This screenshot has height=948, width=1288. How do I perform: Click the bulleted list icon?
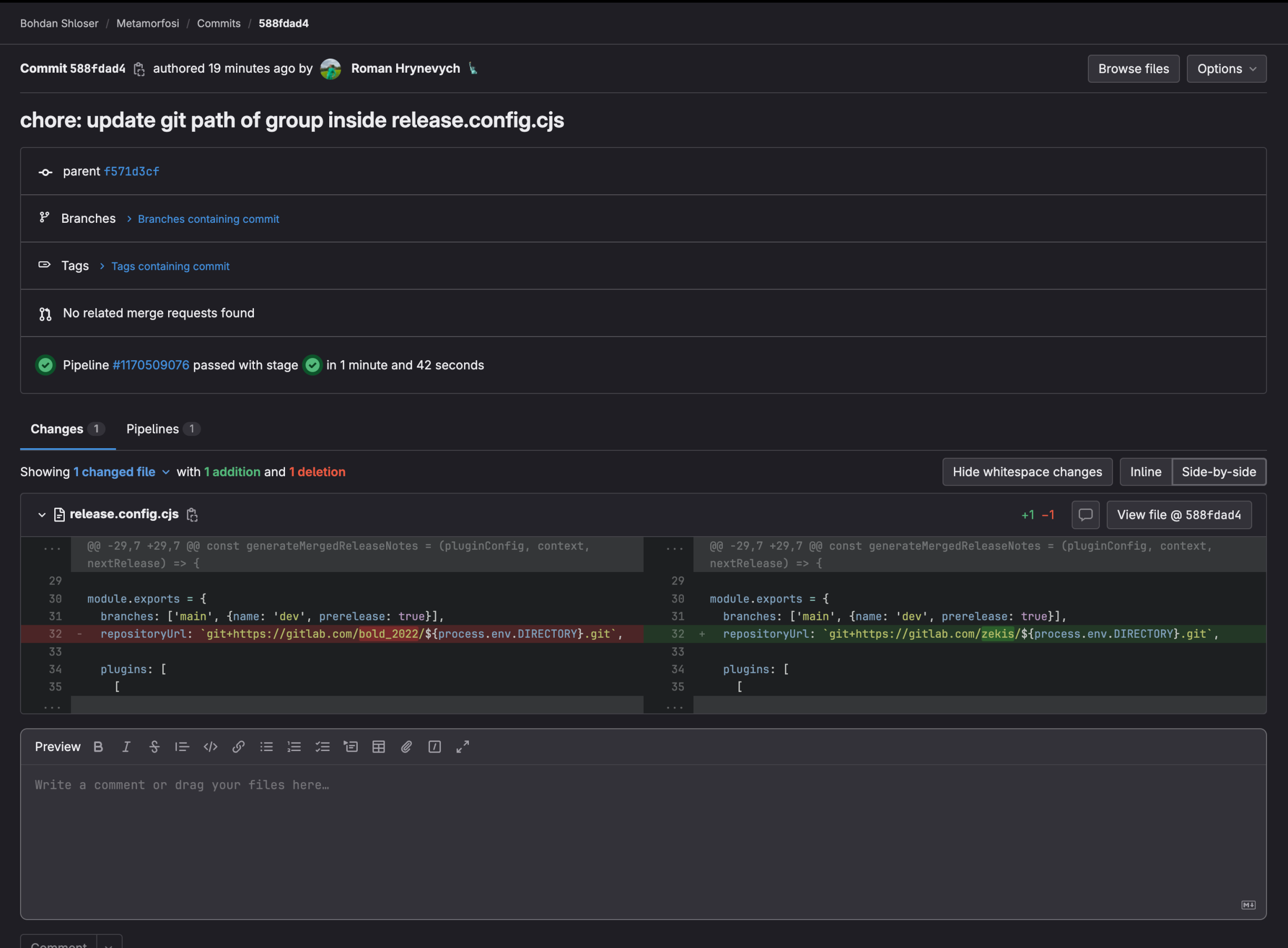(265, 746)
